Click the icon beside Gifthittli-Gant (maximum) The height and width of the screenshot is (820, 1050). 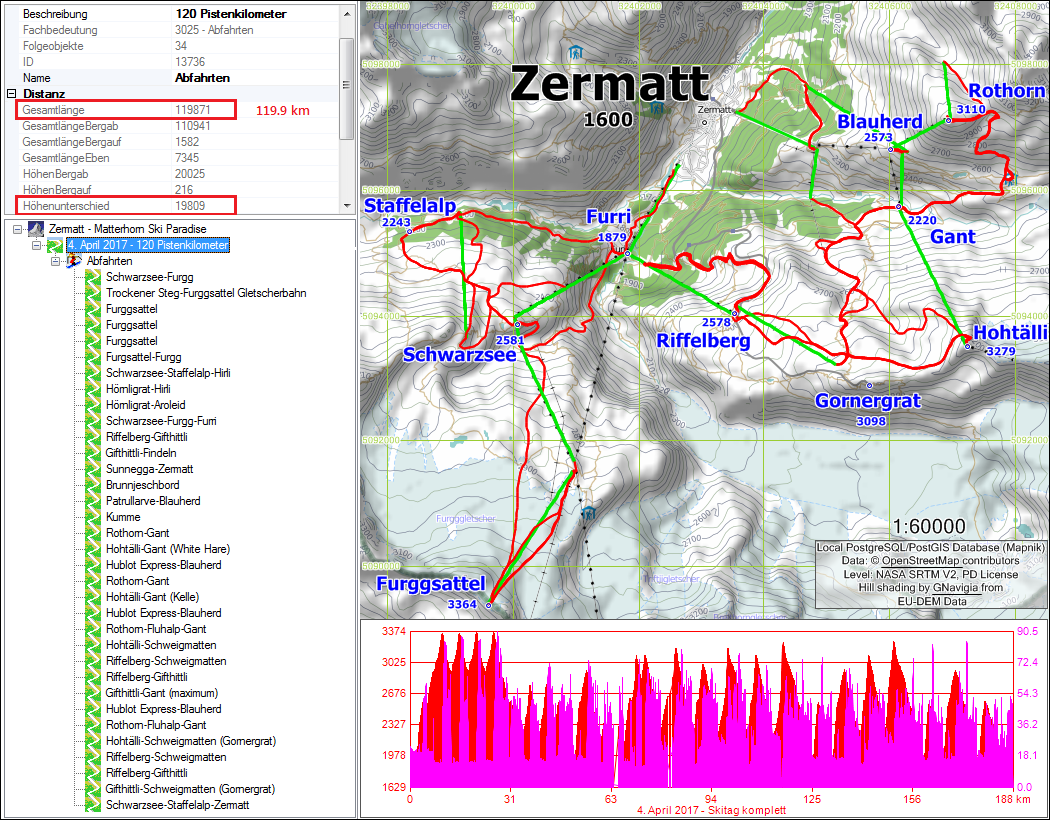[x=92, y=693]
